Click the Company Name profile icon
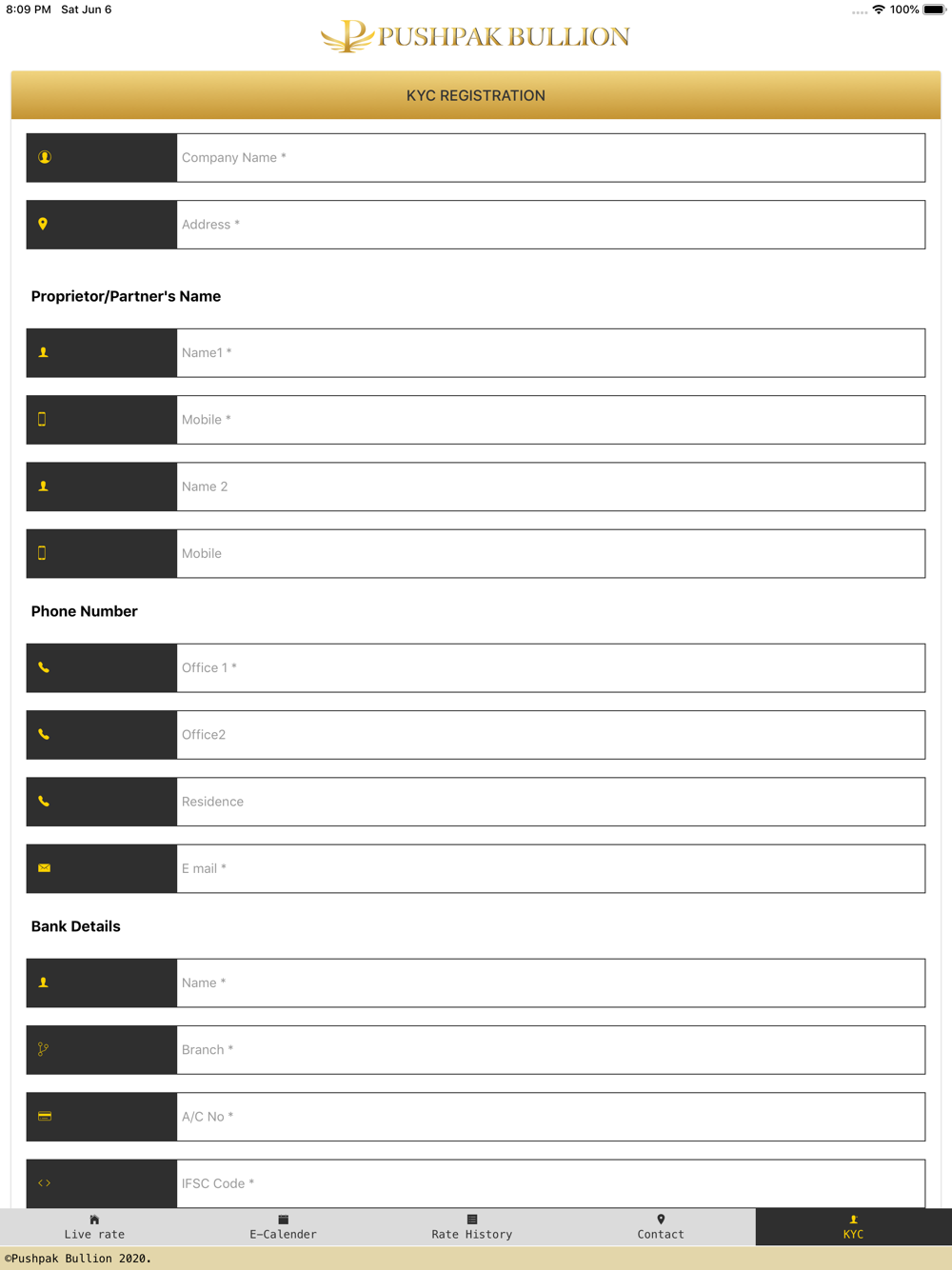The image size is (952, 1270). pyautogui.click(x=45, y=157)
